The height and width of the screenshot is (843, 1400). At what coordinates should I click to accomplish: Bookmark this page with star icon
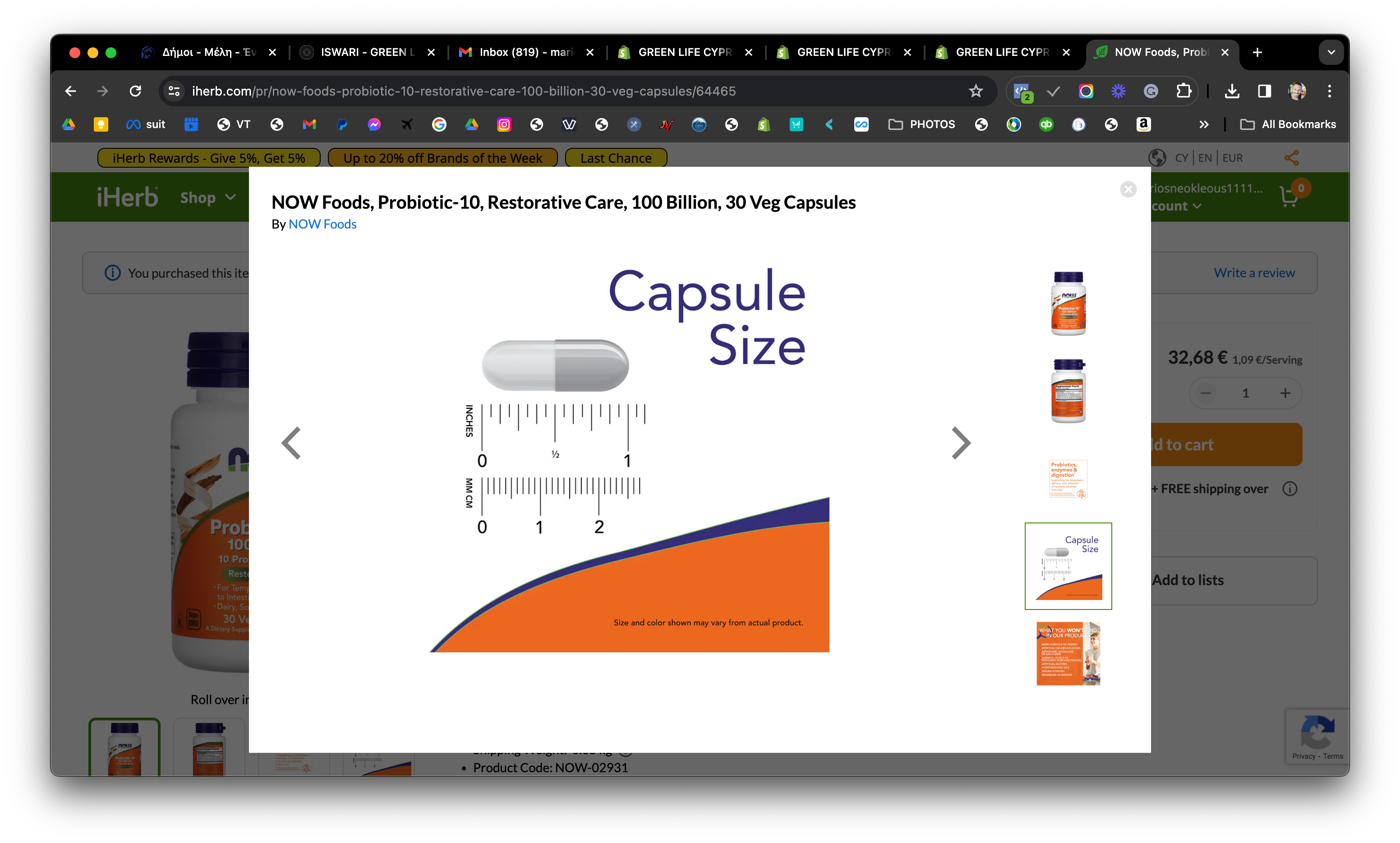pyautogui.click(x=976, y=91)
